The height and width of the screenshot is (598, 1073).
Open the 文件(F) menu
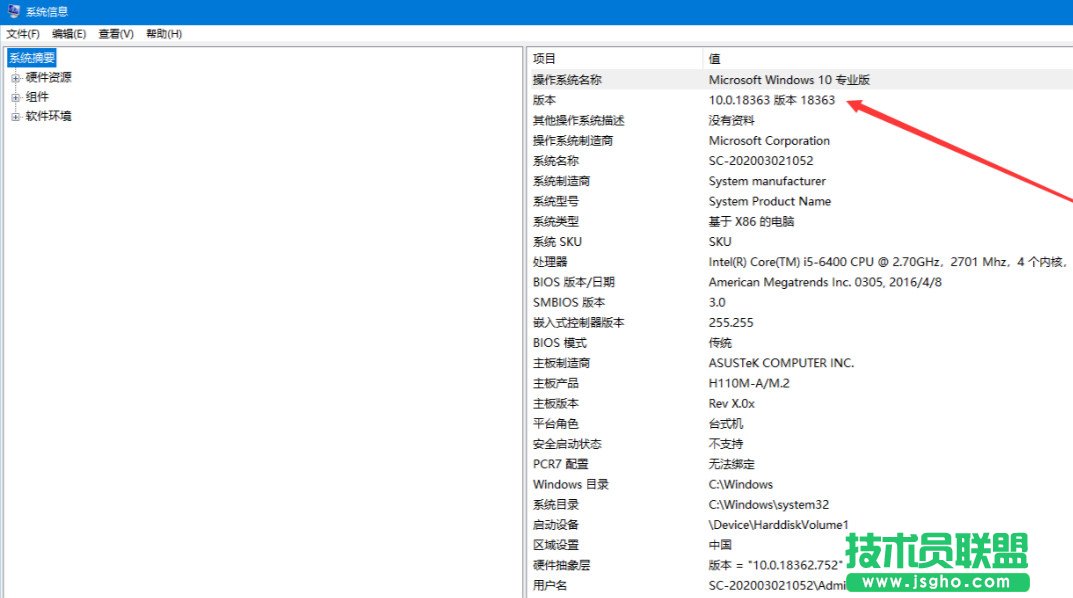click(x=24, y=33)
